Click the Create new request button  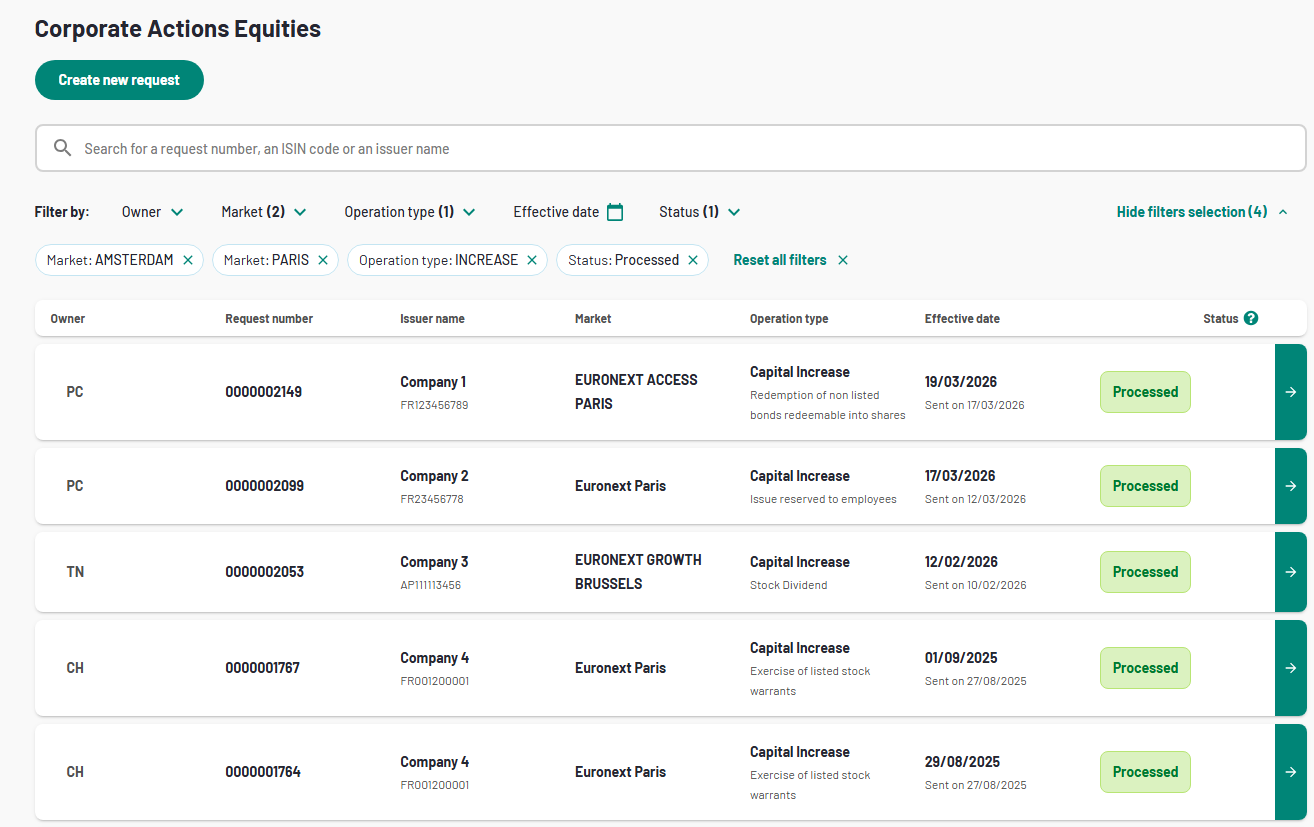tap(119, 80)
